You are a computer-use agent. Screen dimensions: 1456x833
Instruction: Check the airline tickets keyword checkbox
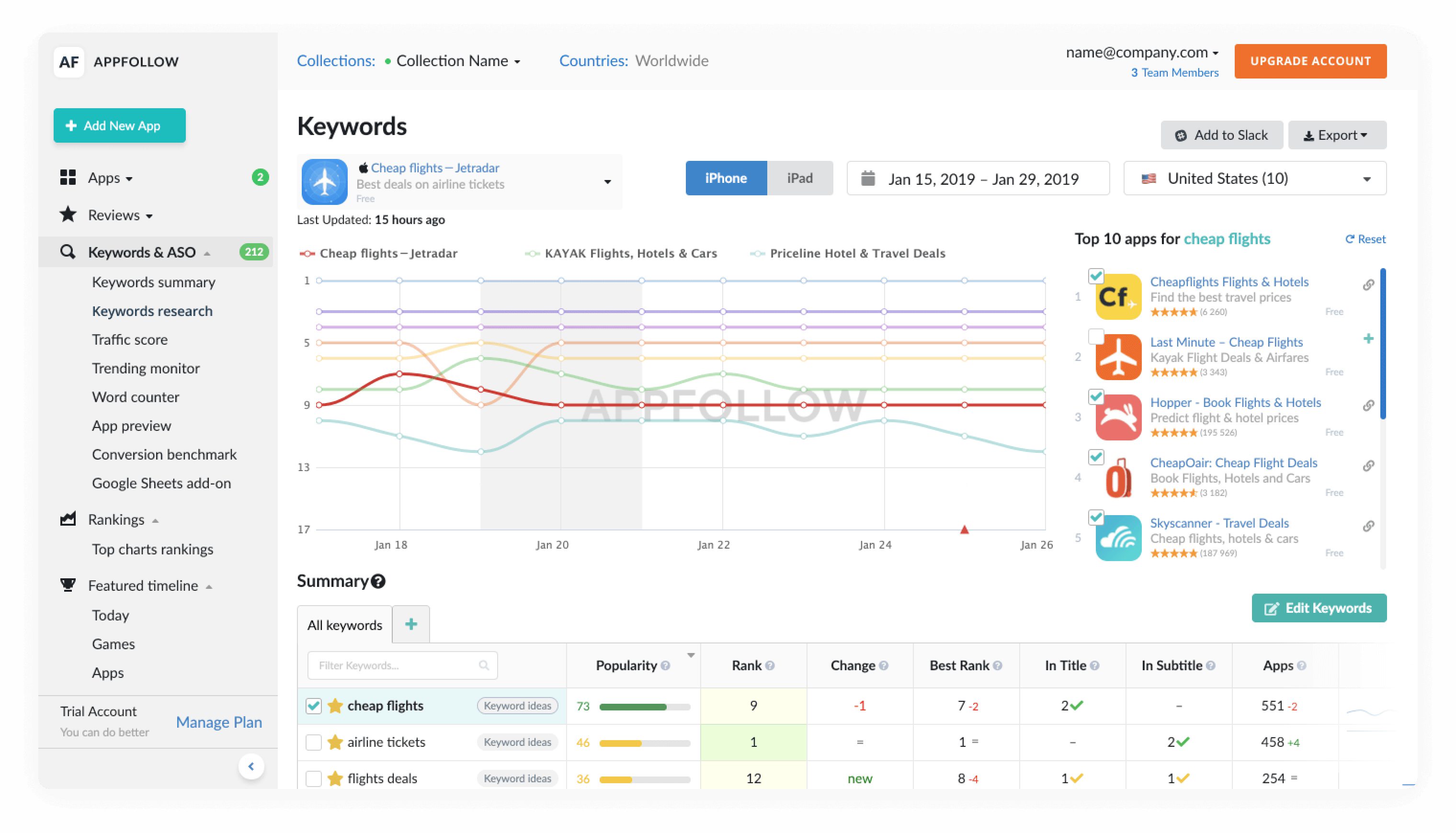314,742
